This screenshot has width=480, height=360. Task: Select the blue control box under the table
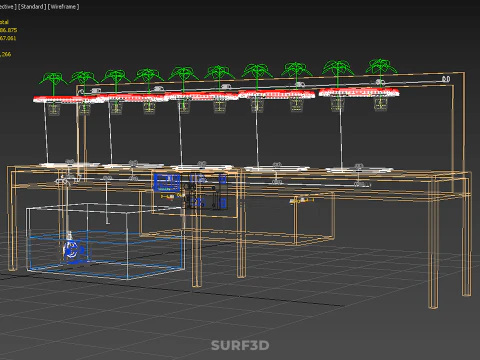167,182
